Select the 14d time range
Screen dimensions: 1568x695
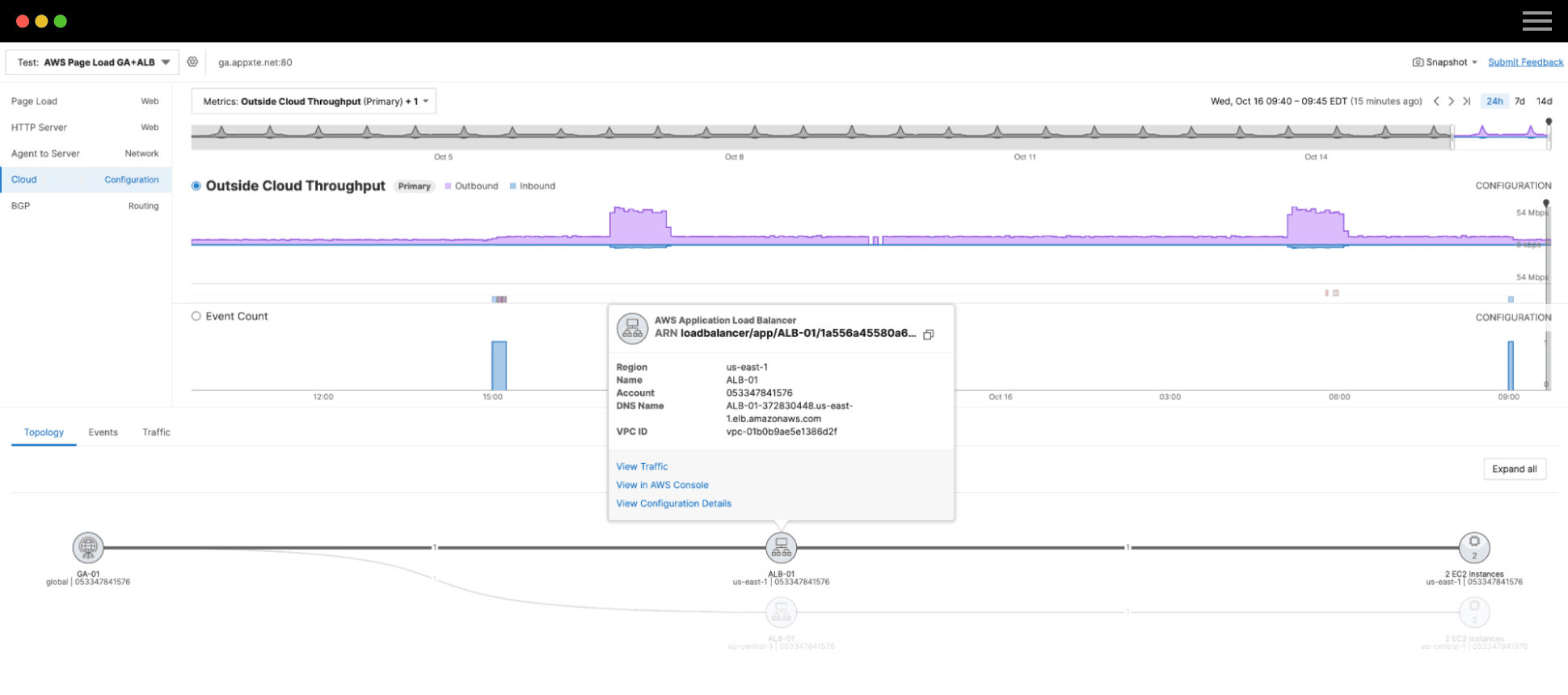(x=1545, y=101)
